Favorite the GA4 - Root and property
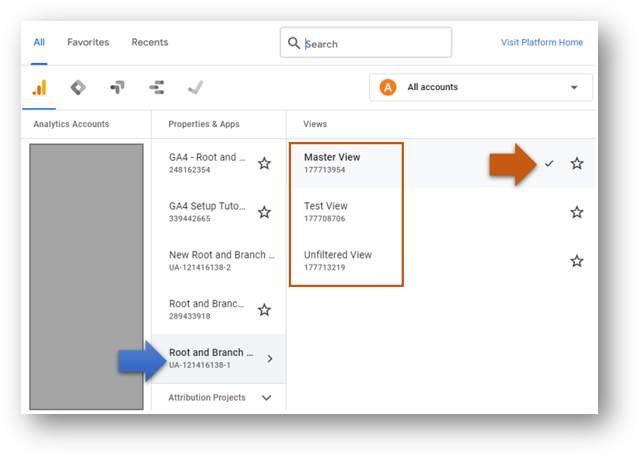The width and height of the screenshot is (640, 456). [264, 163]
